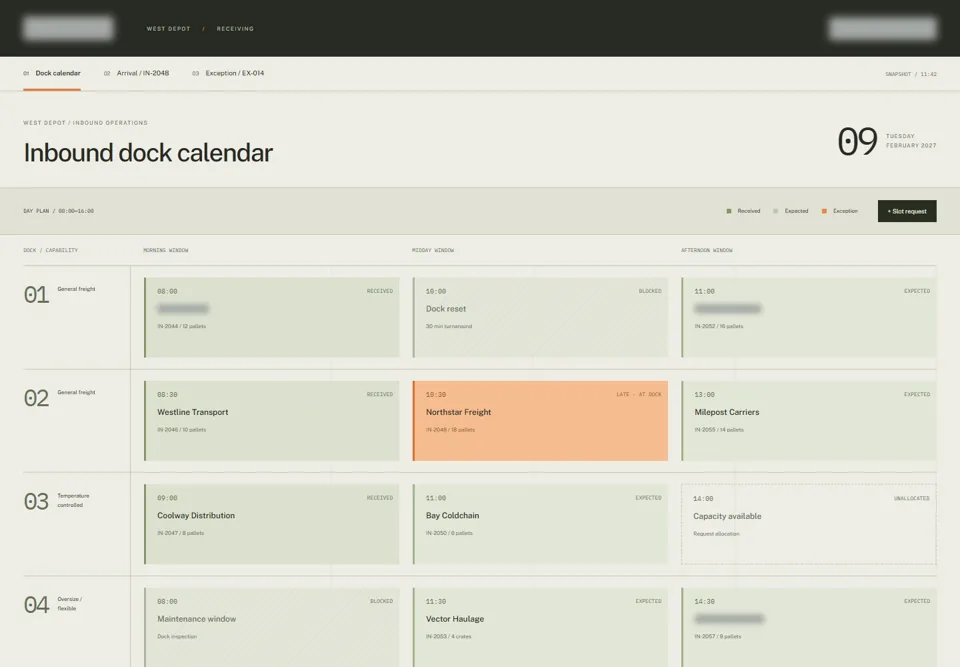Select the Bay Coldchain 11:00 slot
This screenshot has width=960, height=667.
tap(540, 524)
